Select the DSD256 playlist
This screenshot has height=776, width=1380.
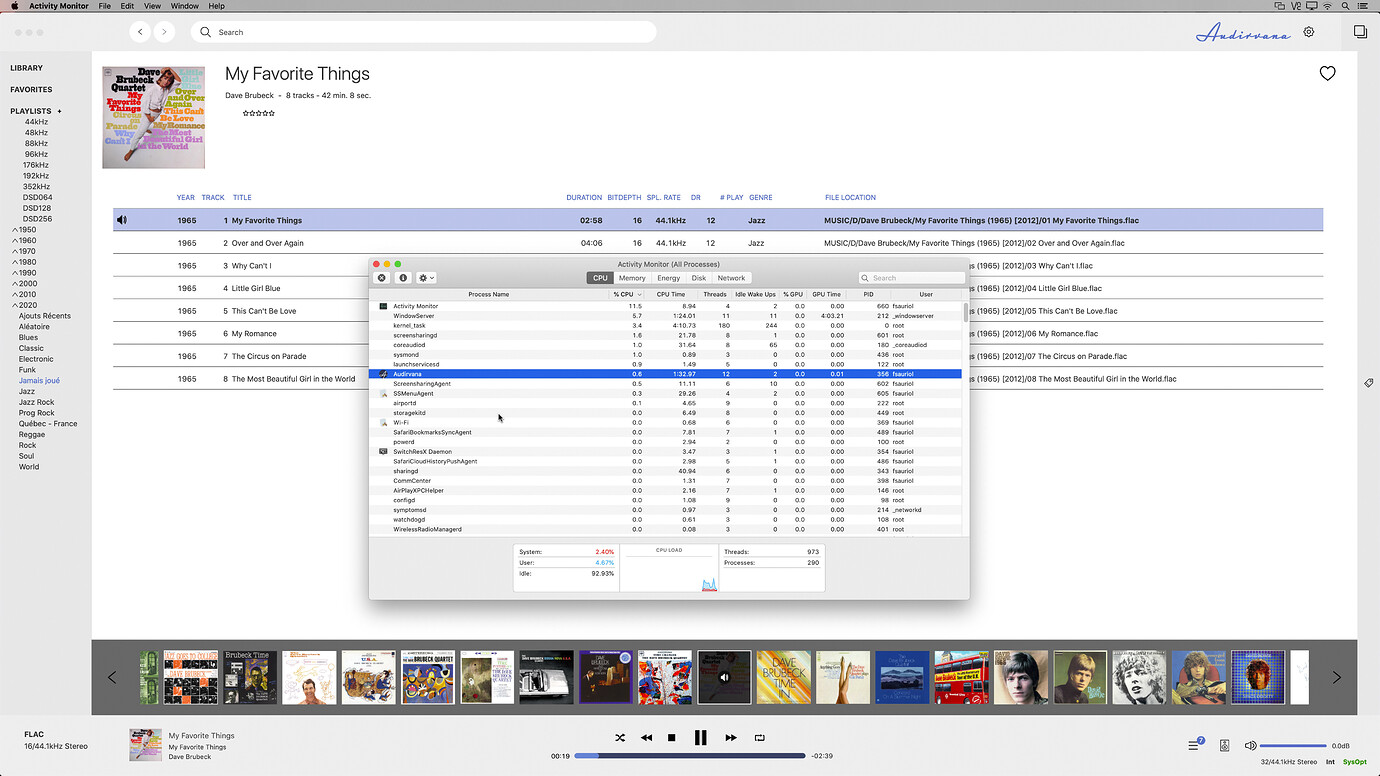38,219
